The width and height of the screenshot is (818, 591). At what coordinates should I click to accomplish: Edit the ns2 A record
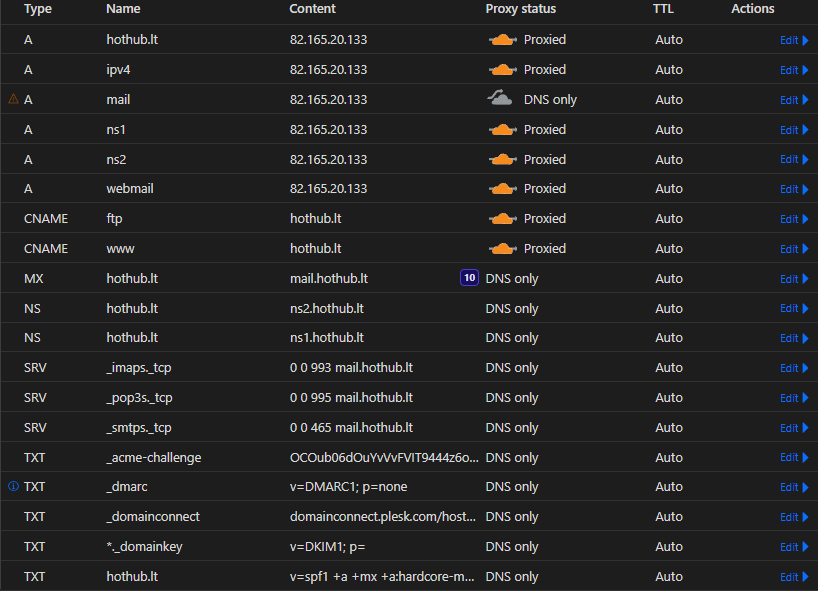click(x=794, y=159)
